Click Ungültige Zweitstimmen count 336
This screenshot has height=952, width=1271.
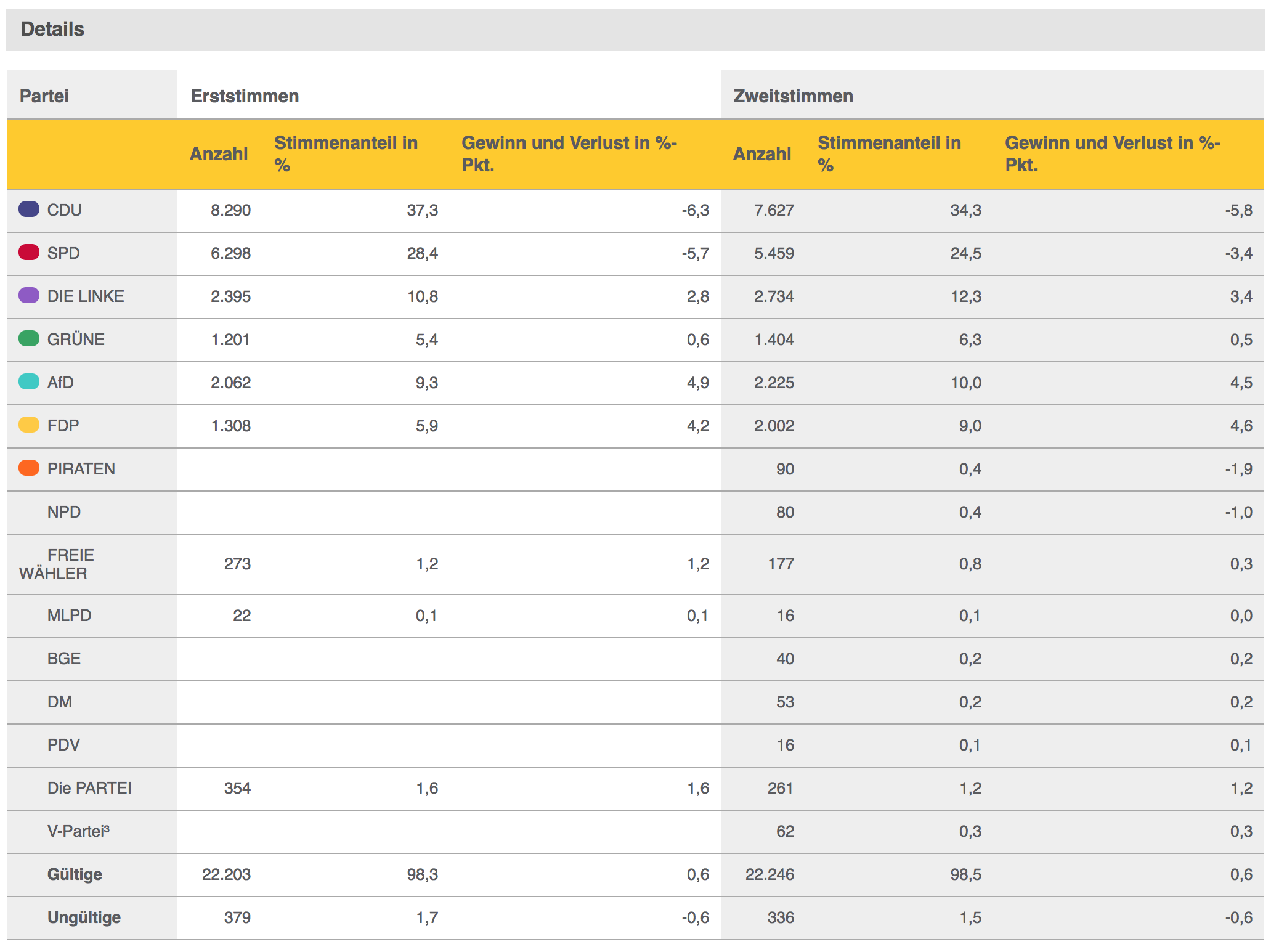coord(781,917)
